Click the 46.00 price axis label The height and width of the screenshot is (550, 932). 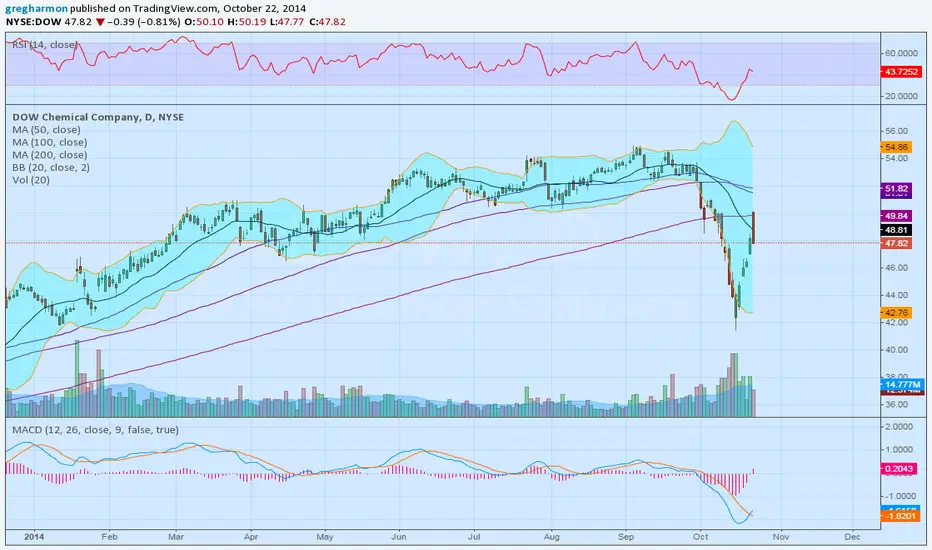tap(896, 268)
